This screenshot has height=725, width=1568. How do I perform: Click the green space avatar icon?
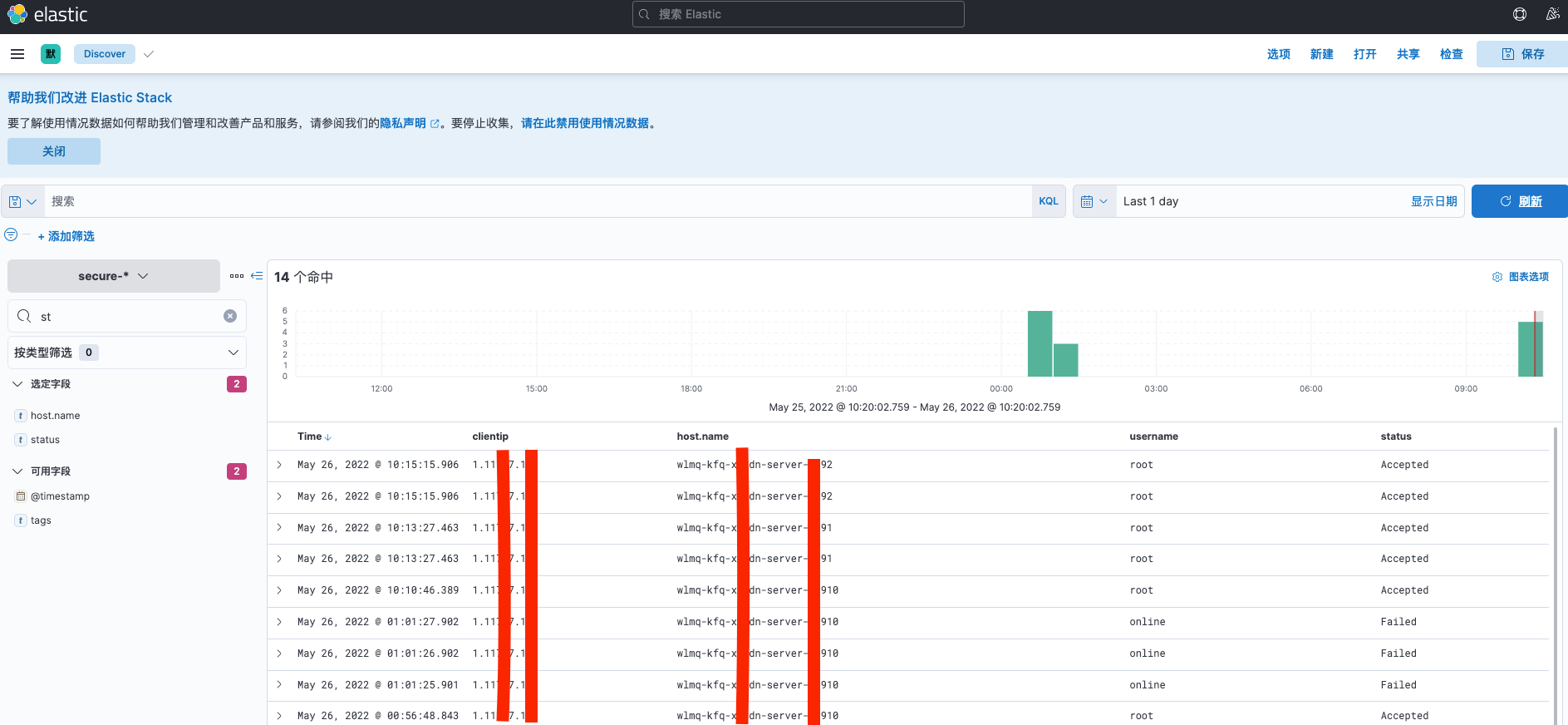click(x=51, y=54)
